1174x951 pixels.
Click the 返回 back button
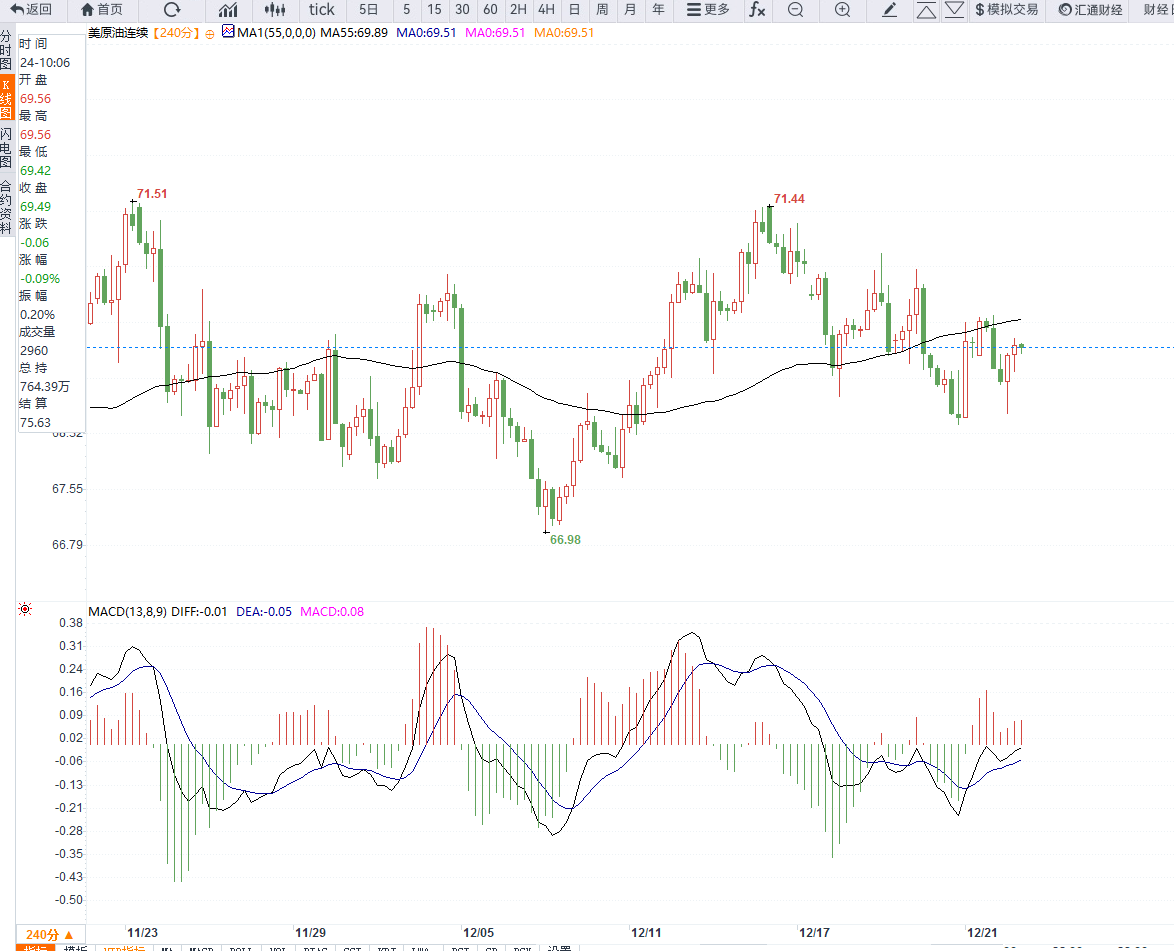point(31,10)
